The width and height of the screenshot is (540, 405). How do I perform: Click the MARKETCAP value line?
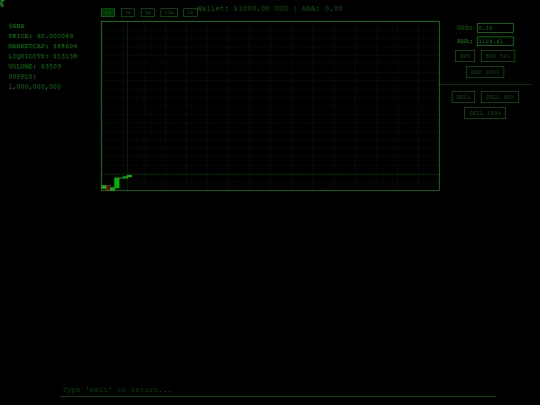[x=43, y=46]
